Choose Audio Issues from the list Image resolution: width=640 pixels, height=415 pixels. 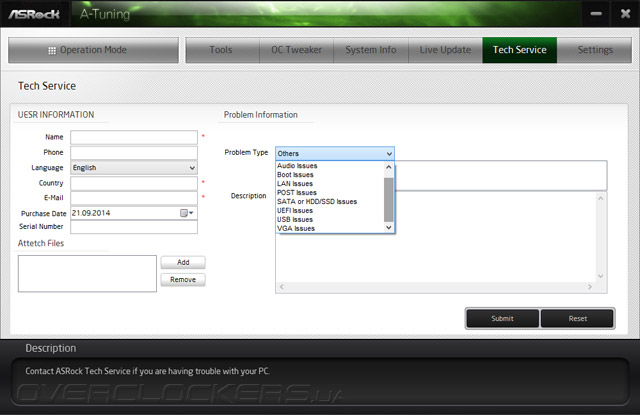click(330, 166)
